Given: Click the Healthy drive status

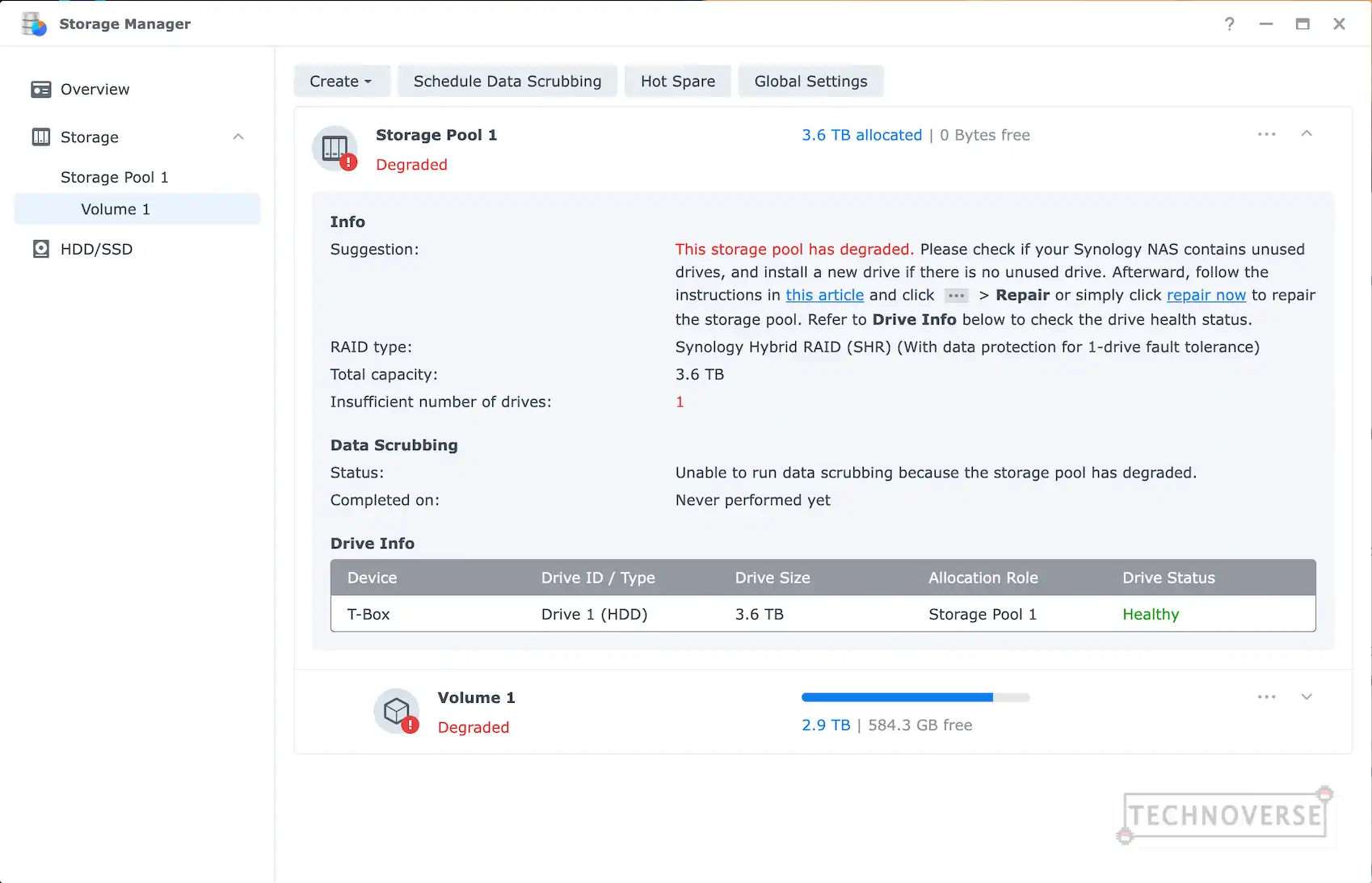Looking at the screenshot, I should 1151,615.
